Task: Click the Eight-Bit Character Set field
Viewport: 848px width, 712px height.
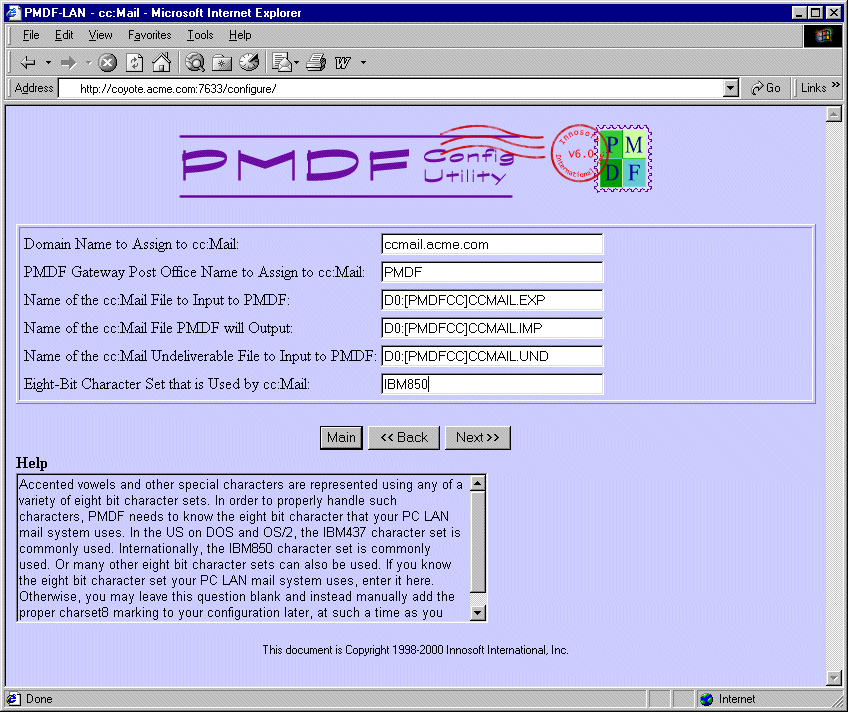Action: 492,384
